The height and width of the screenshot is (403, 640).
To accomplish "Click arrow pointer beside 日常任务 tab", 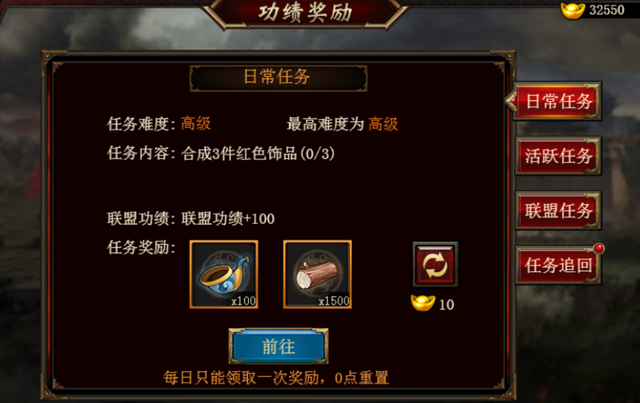I will tap(511, 101).
